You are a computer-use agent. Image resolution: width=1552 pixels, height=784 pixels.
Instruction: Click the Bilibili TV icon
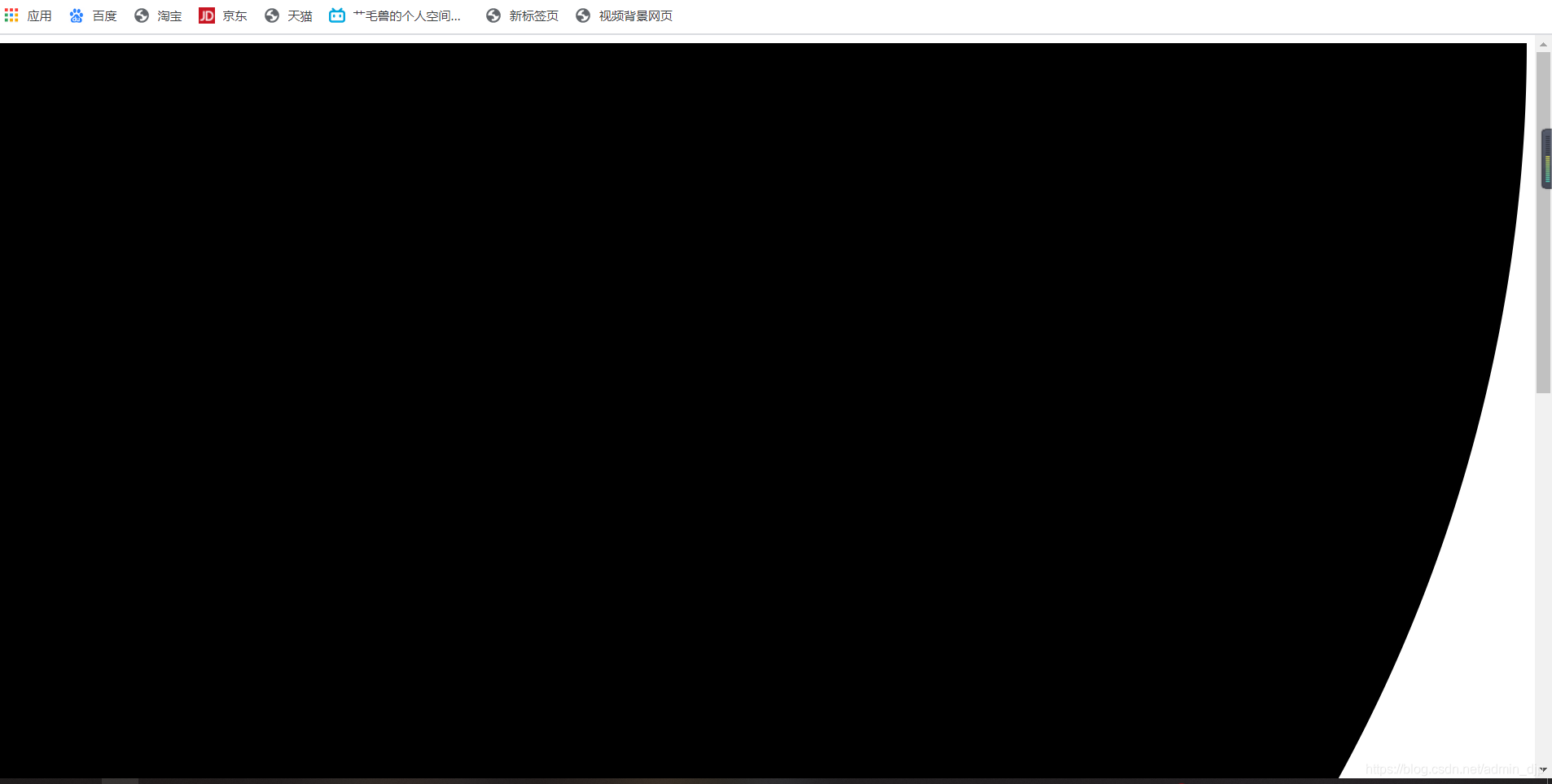point(337,15)
